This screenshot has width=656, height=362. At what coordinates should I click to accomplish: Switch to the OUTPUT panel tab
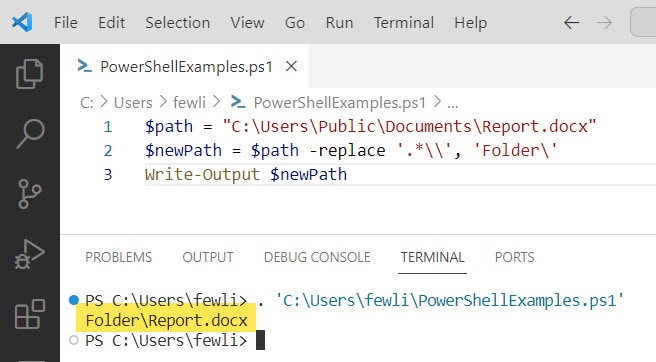[208, 257]
